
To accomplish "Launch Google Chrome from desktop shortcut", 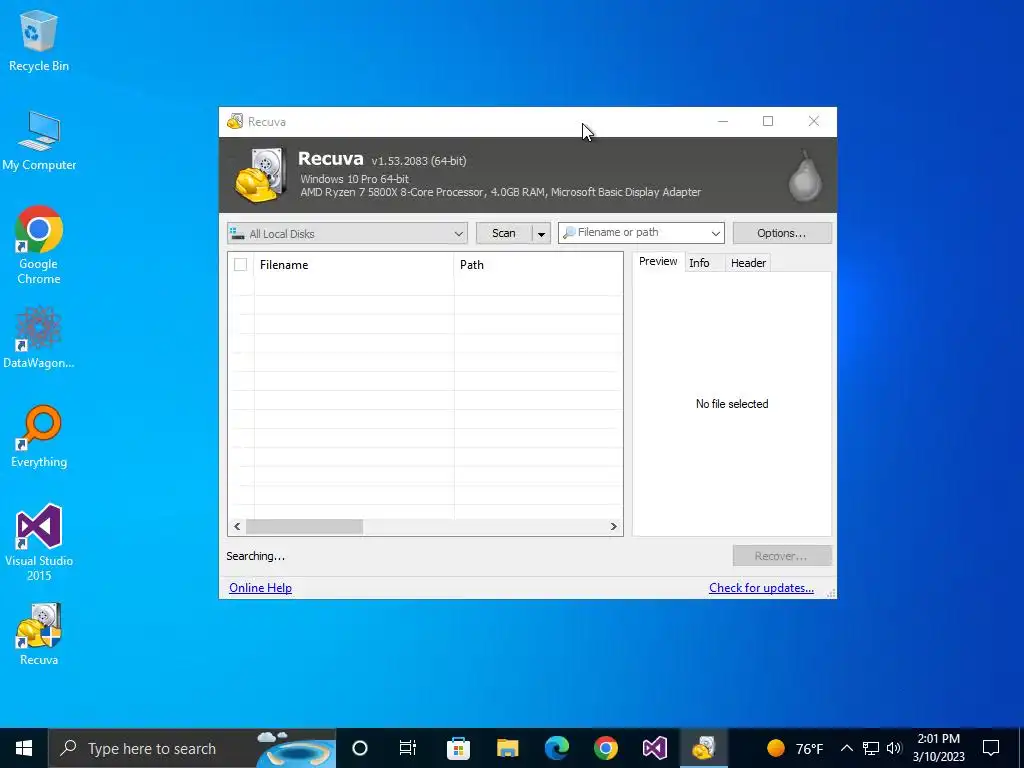I will coord(39,246).
